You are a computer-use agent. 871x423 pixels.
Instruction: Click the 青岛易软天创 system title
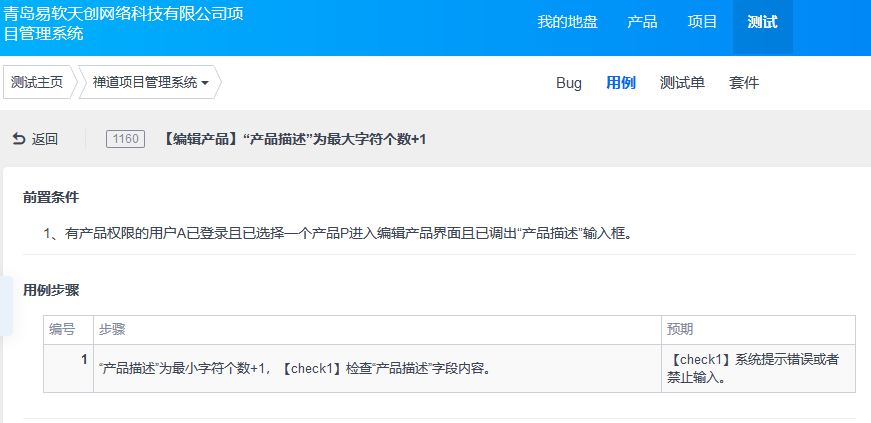click(123, 23)
